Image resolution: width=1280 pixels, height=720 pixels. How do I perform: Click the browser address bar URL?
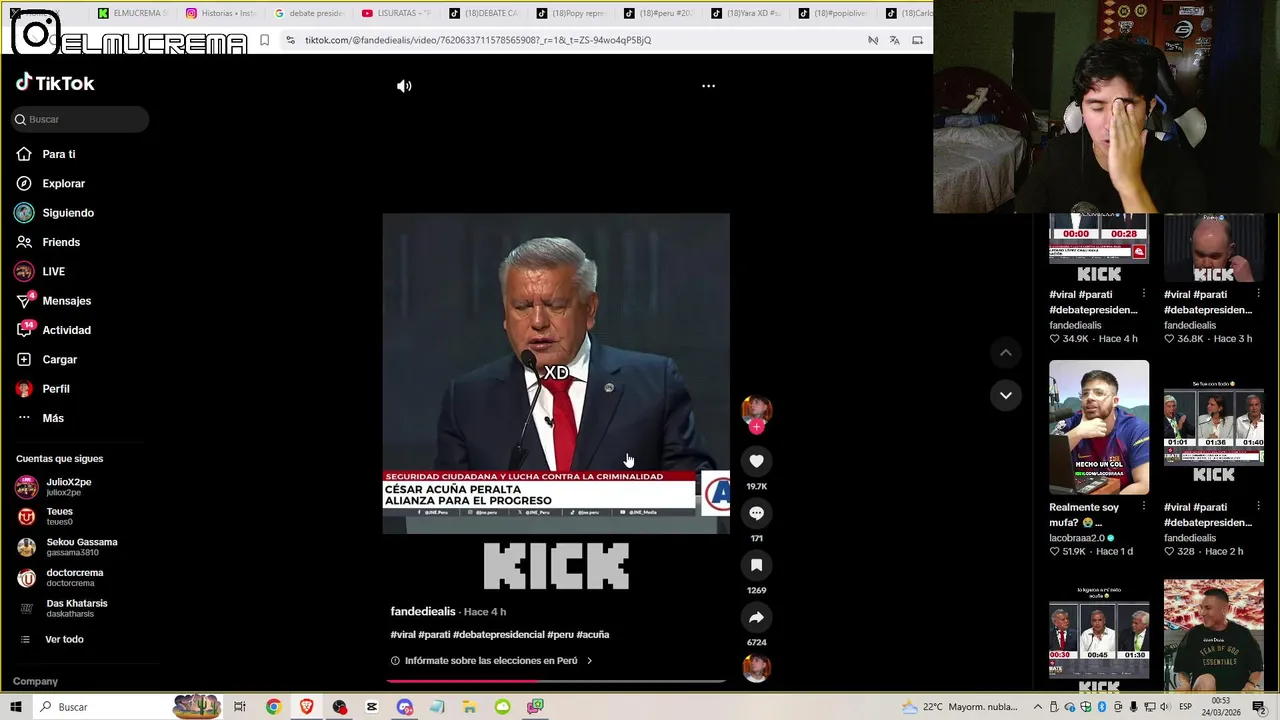click(477, 40)
